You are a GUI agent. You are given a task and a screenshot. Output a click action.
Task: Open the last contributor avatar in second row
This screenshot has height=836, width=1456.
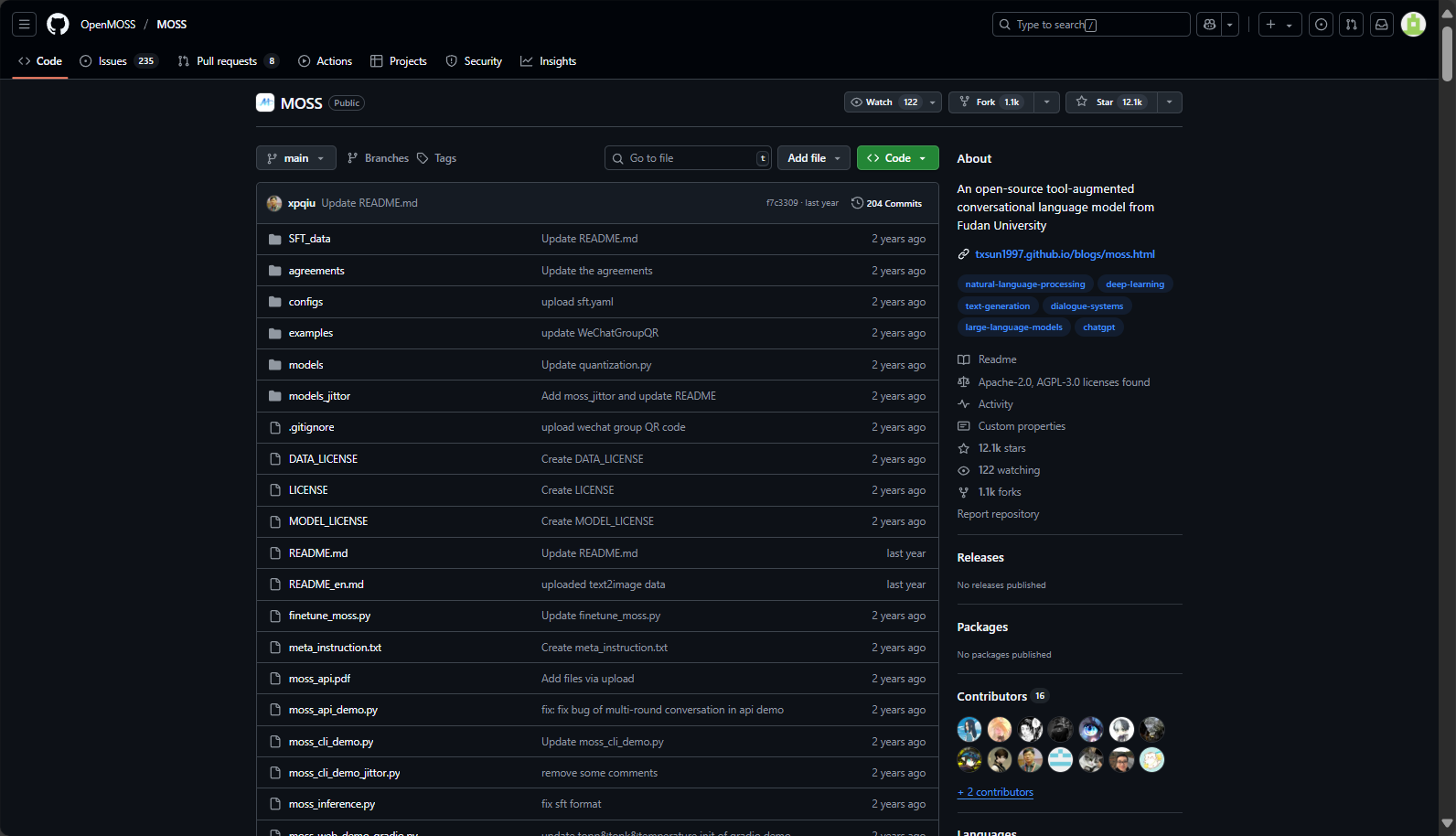coord(1152,759)
